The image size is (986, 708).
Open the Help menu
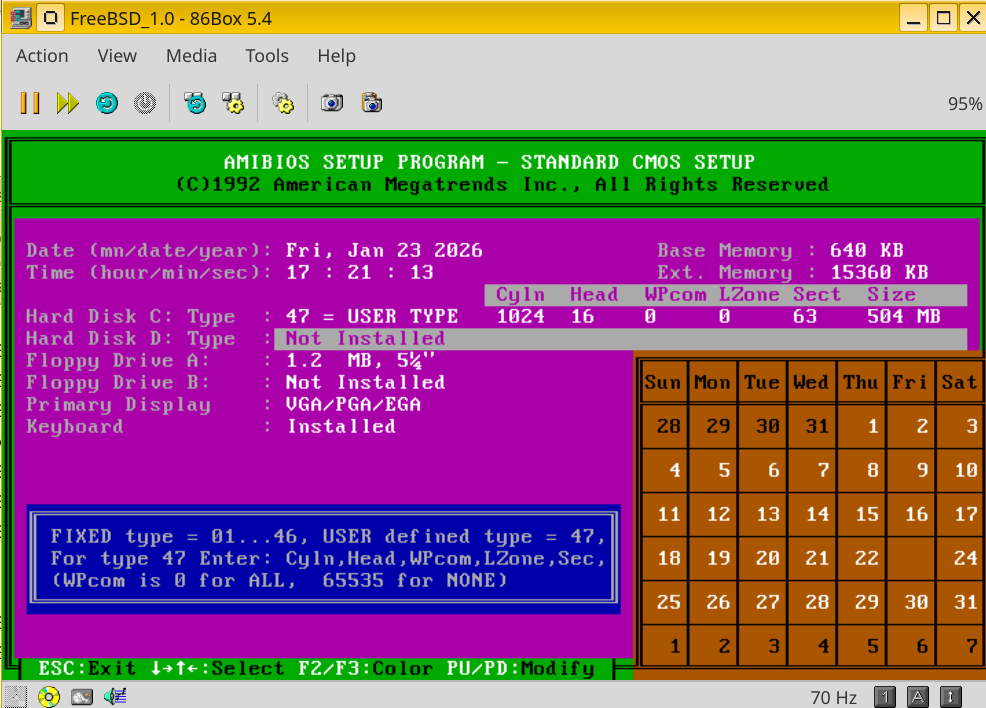click(336, 56)
